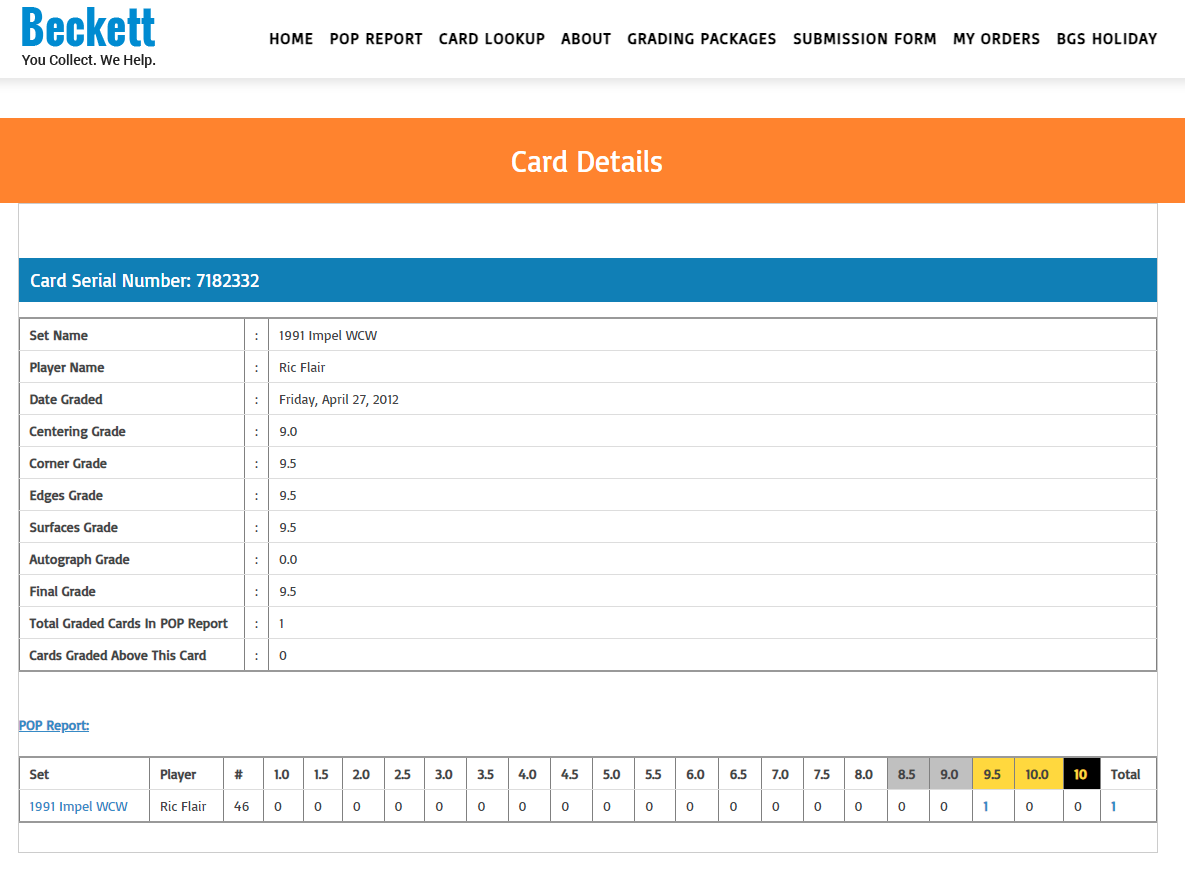Select the Corner Grade value

coord(288,463)
